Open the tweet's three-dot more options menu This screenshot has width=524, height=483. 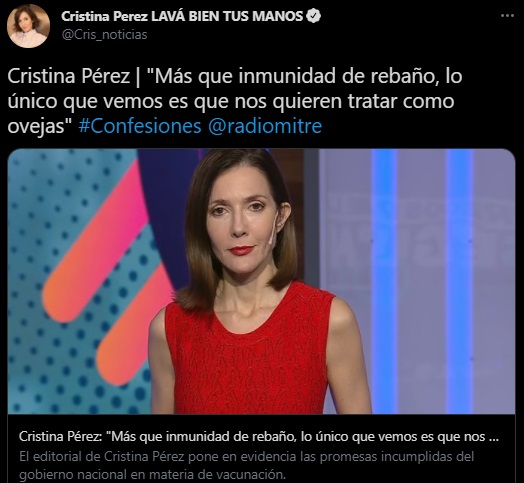[507, 16]
